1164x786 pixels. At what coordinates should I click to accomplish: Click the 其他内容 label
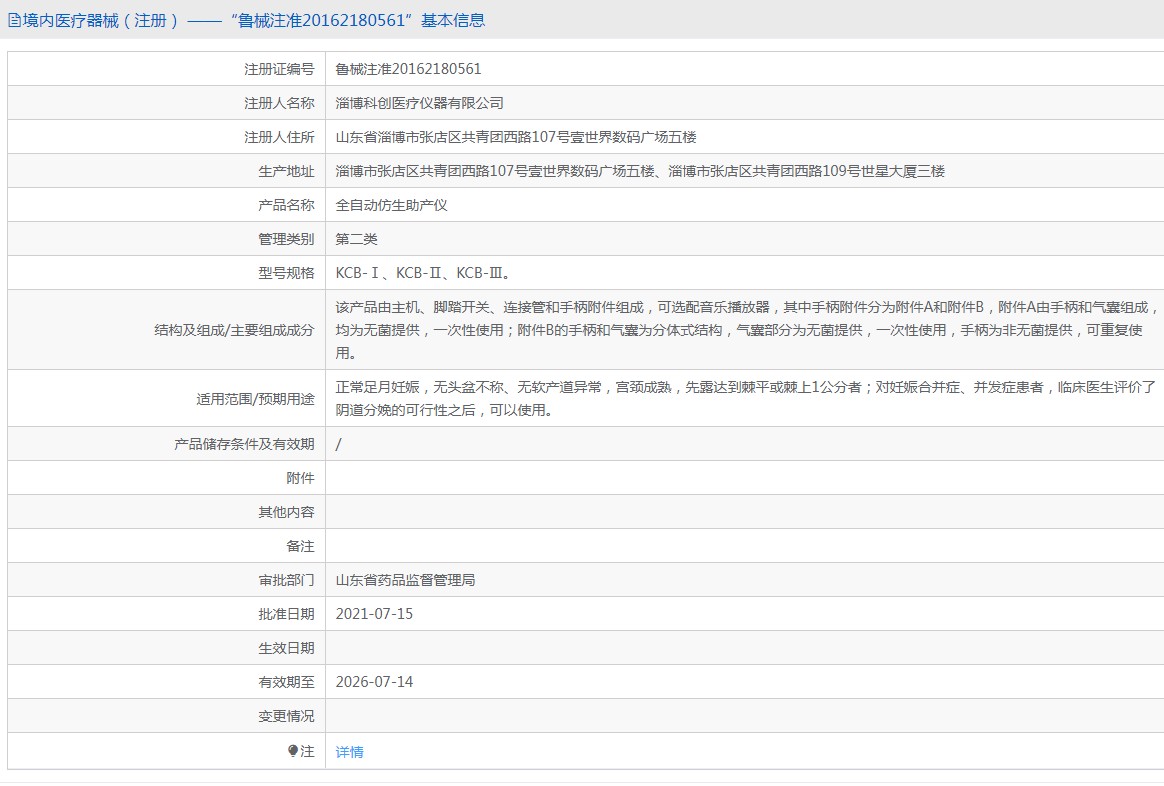point(287,513)
